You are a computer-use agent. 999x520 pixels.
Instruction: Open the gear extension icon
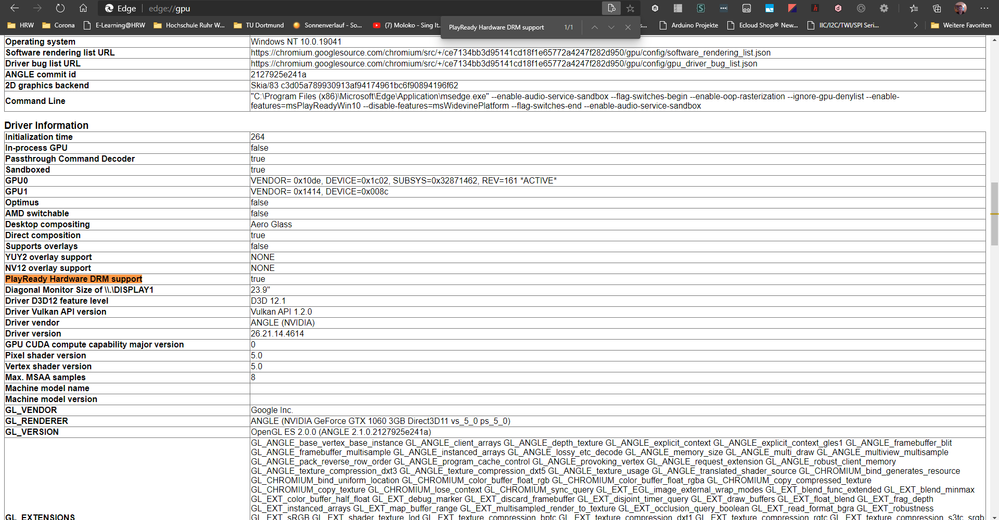pyautogui.click(x=884, y=8)
